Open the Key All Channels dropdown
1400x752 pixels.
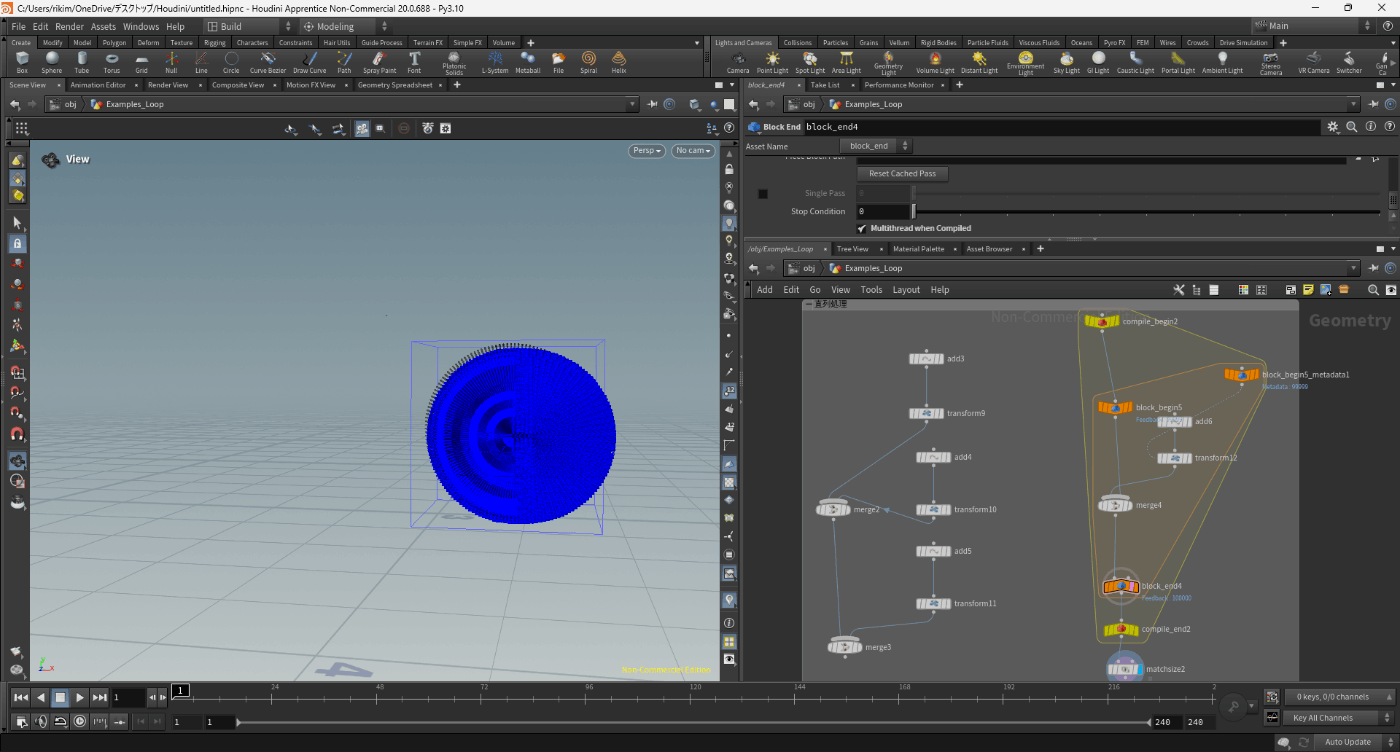(1338, 718)
